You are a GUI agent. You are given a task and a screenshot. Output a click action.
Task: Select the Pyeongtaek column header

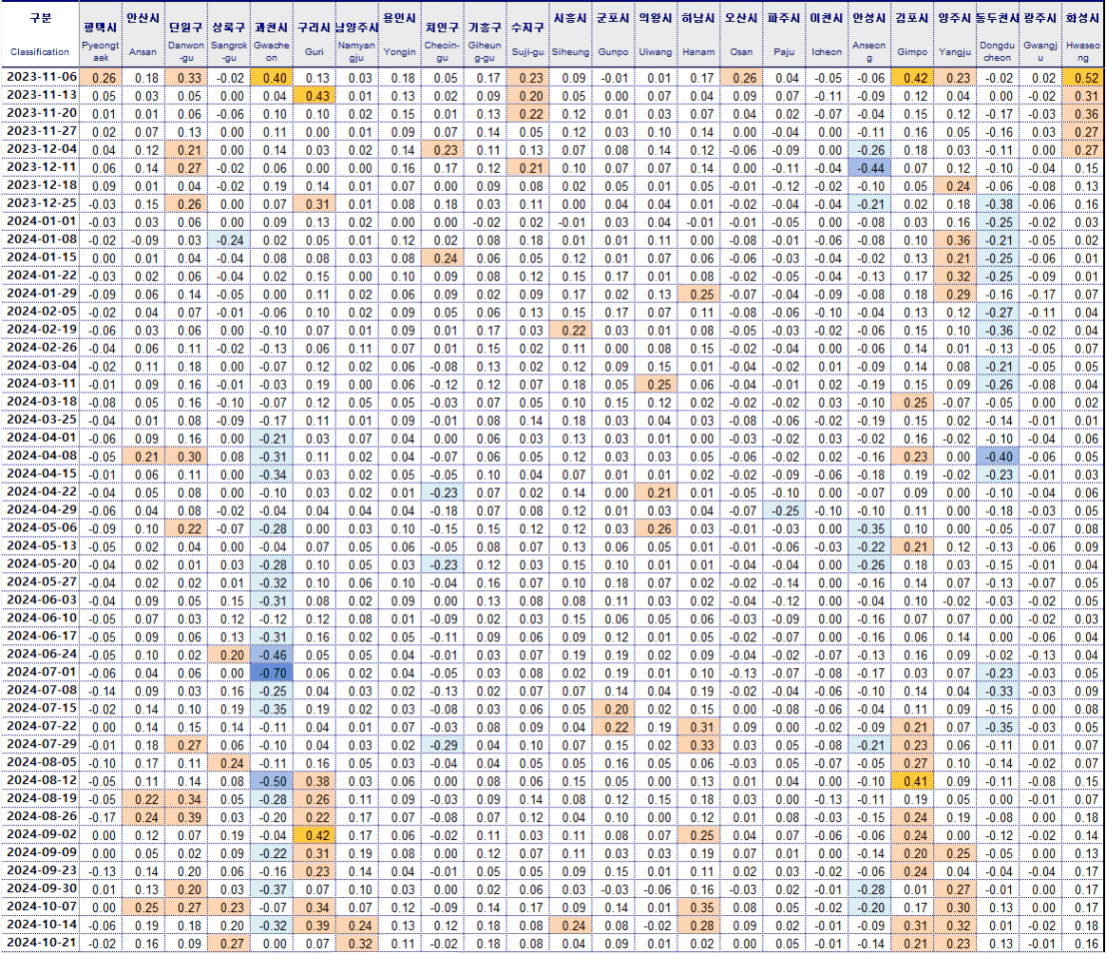[101, 34]
